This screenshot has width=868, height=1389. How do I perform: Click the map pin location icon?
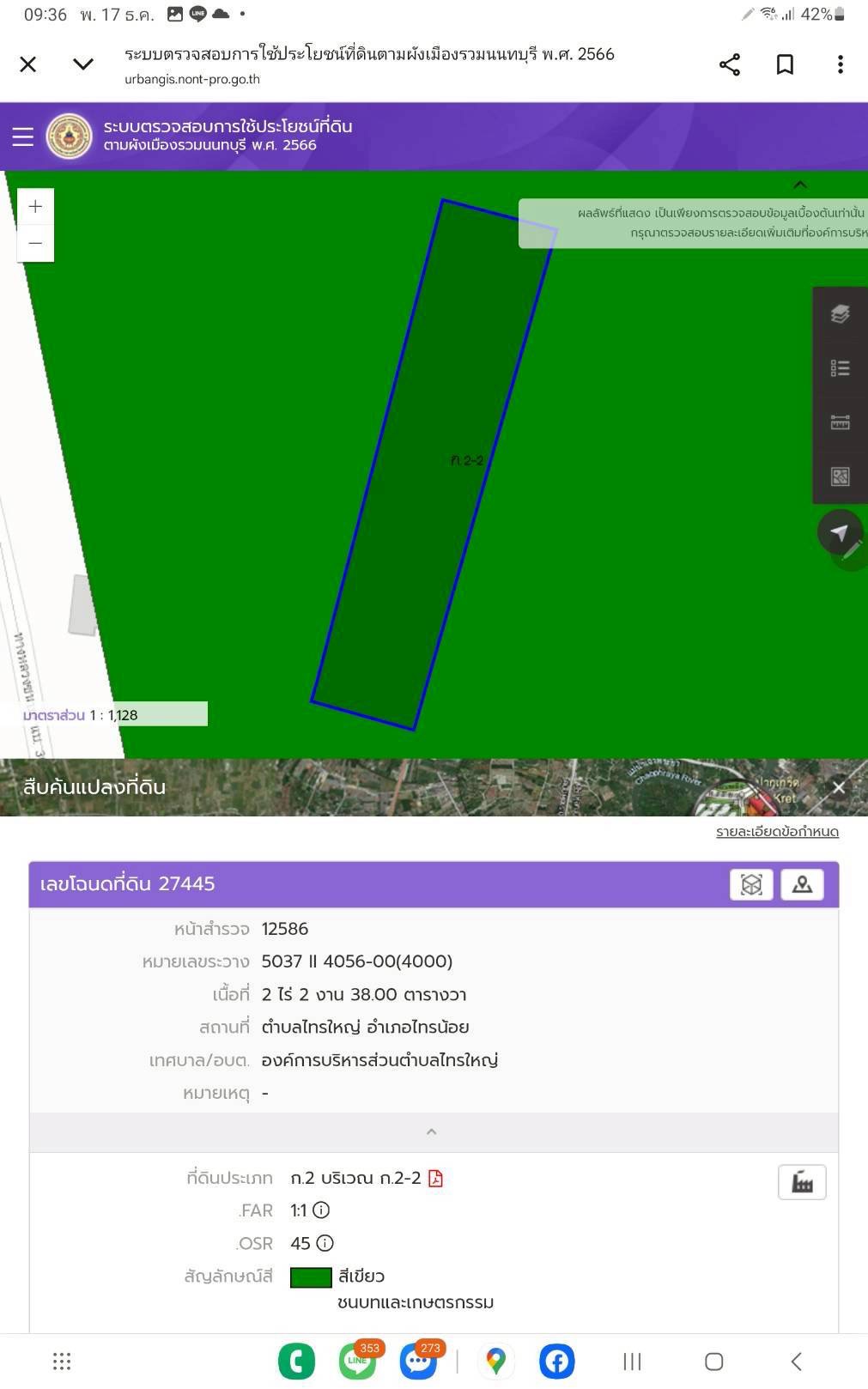click(x=802, y=884)
